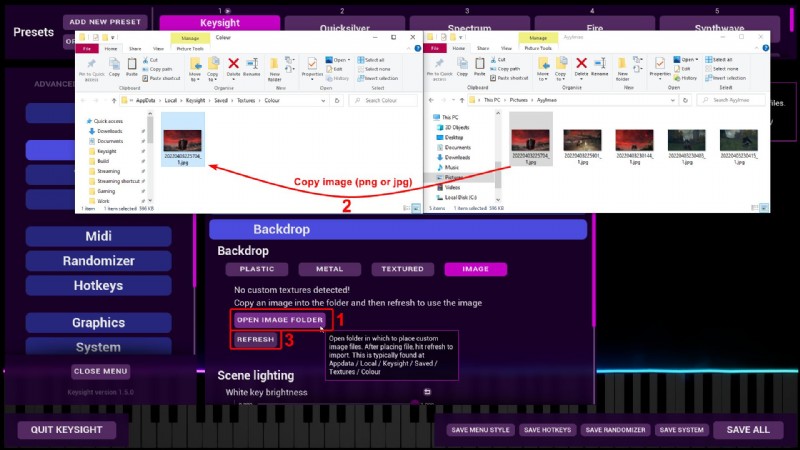Image resolution: width=800 pixels, height=450 pixels.
Task: Switch to Fire preset tab
Action: (594, 26)
